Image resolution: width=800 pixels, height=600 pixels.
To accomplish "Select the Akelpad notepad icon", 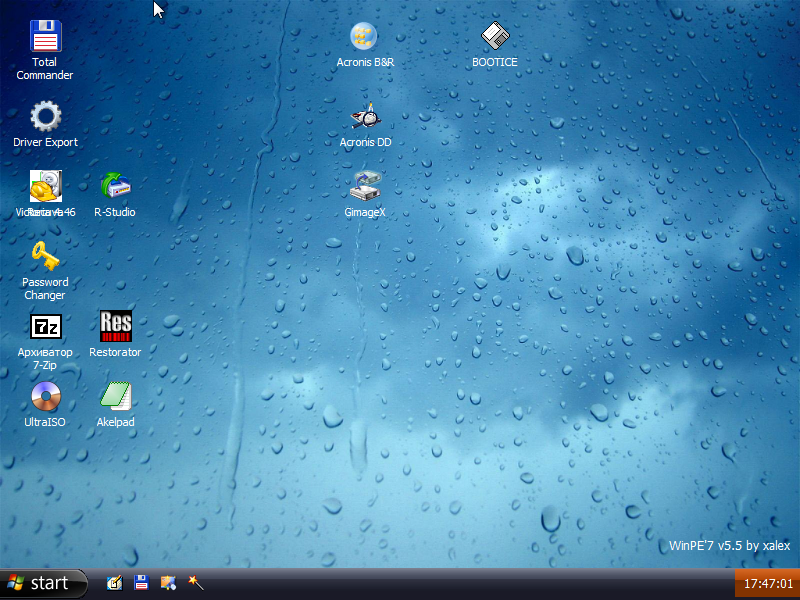I will point(116,396).
